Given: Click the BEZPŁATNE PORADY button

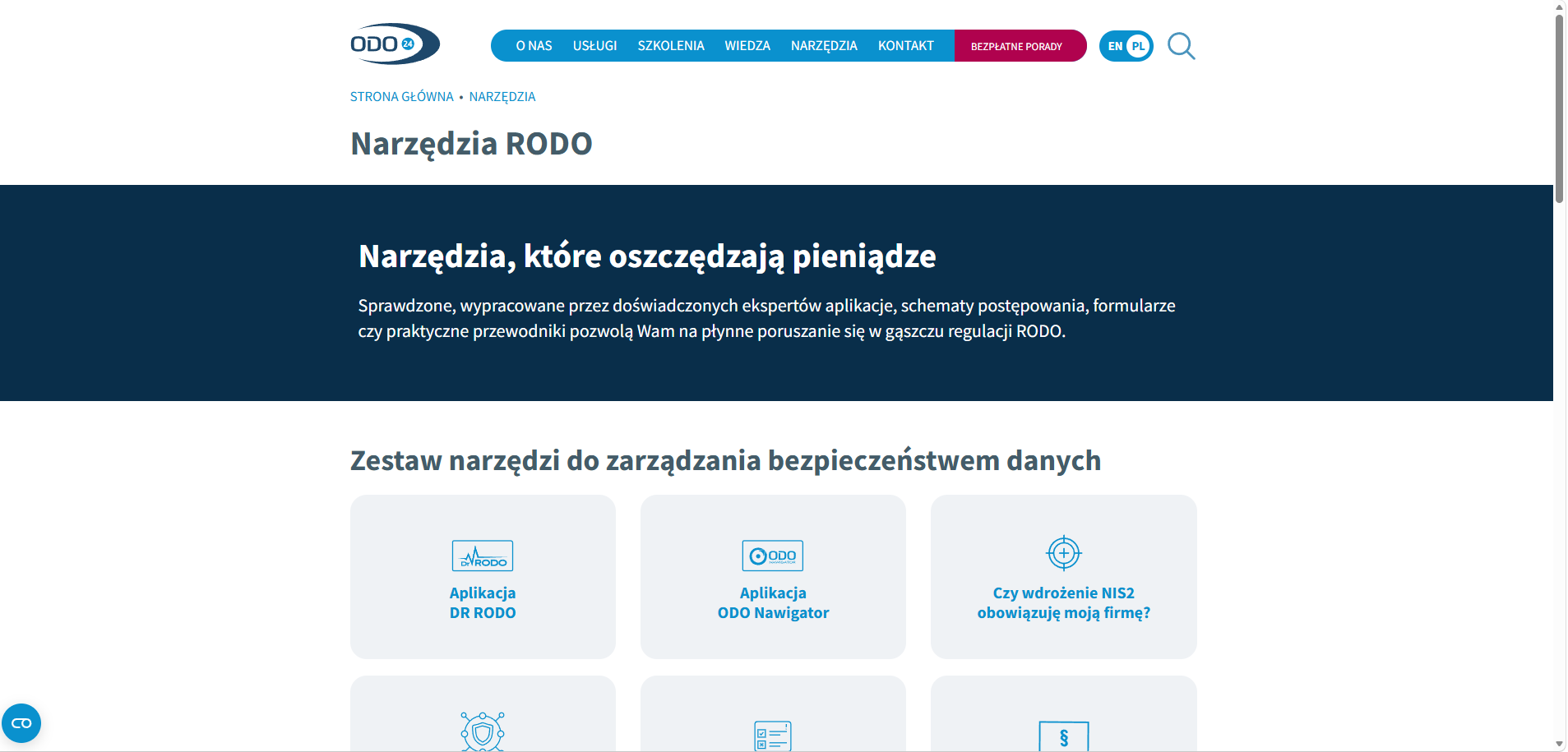Looking at the screenshot, I should (x=1020, y=46).
